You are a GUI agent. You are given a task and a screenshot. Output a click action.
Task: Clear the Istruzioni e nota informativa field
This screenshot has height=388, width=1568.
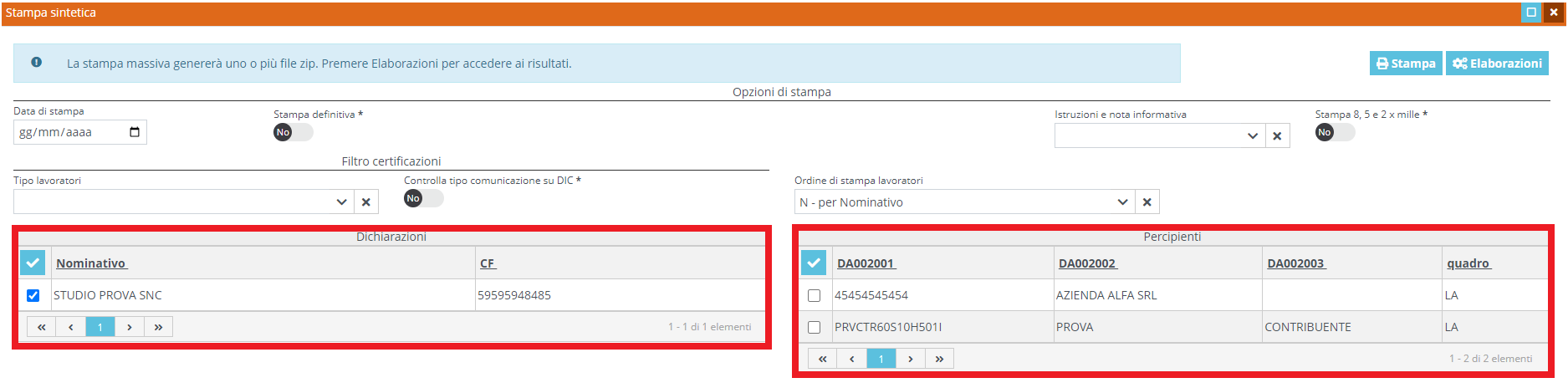click(x=1277, y=136)
